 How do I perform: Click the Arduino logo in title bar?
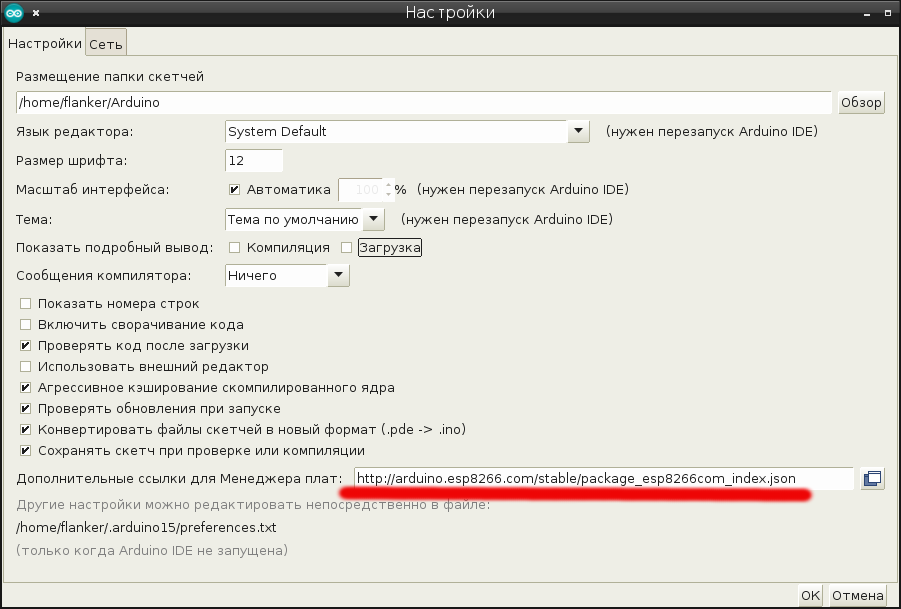[14, 13]
